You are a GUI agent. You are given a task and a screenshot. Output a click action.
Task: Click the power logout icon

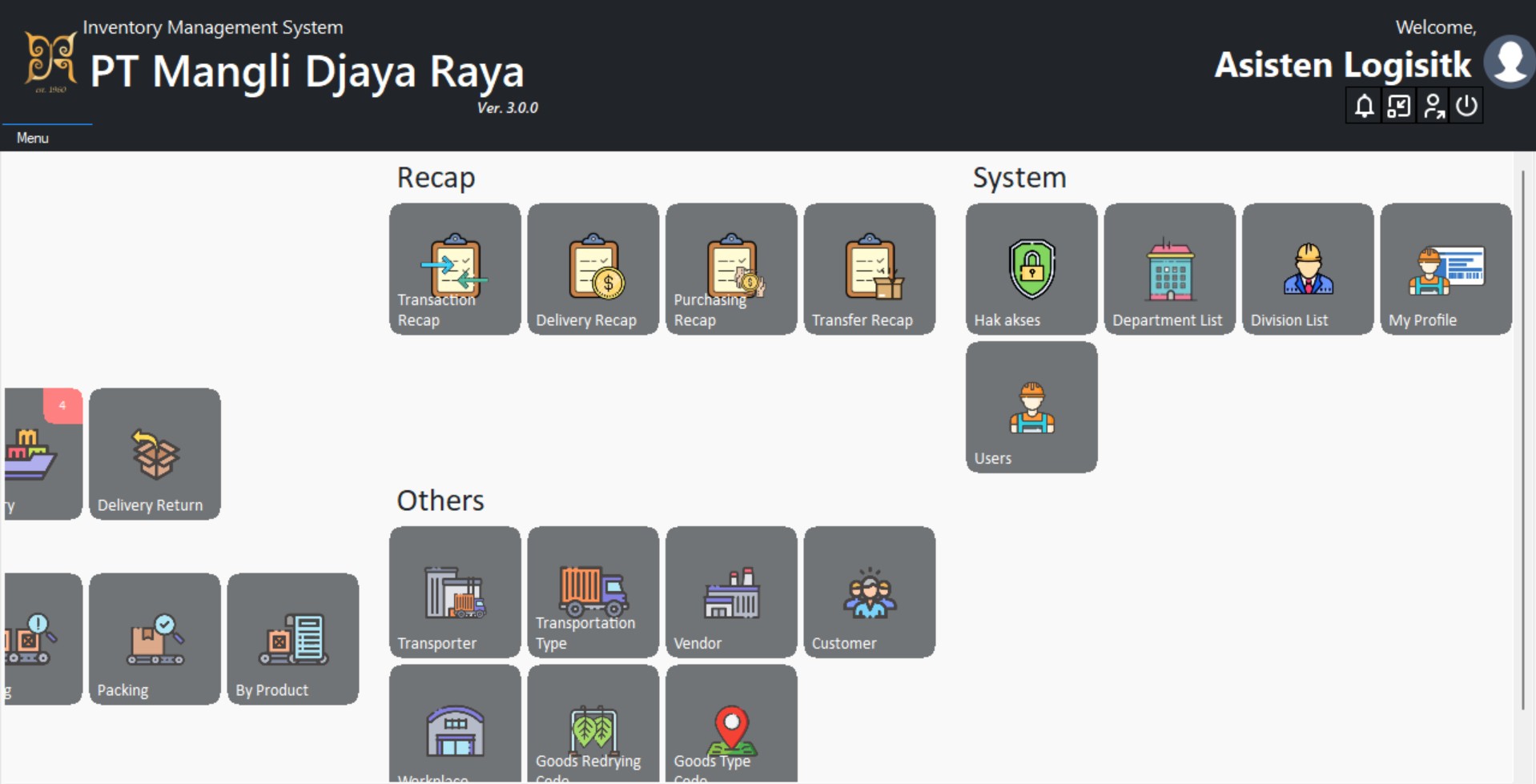[1466, 106]
